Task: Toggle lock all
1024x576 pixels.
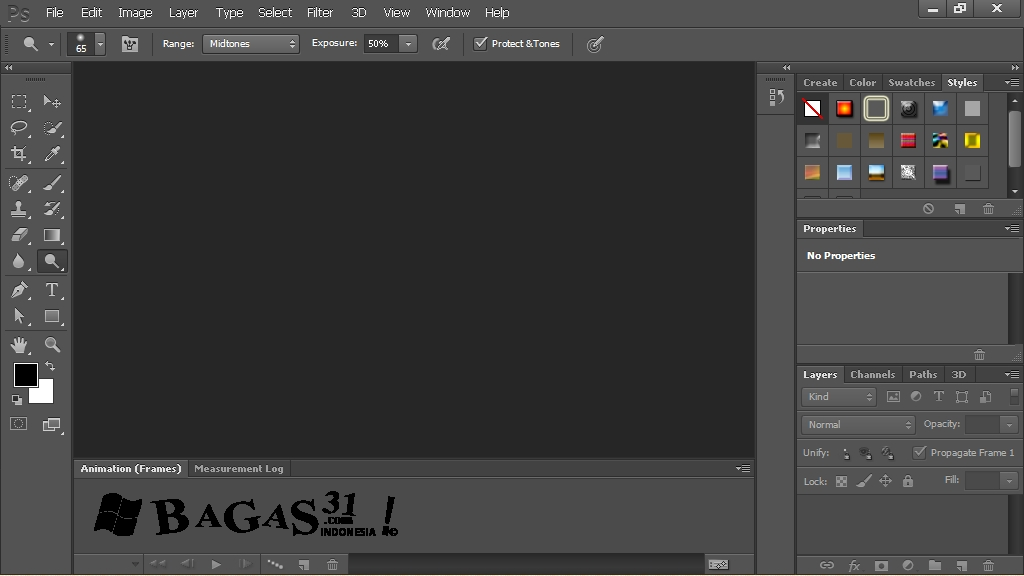Action: pos(908,481)
